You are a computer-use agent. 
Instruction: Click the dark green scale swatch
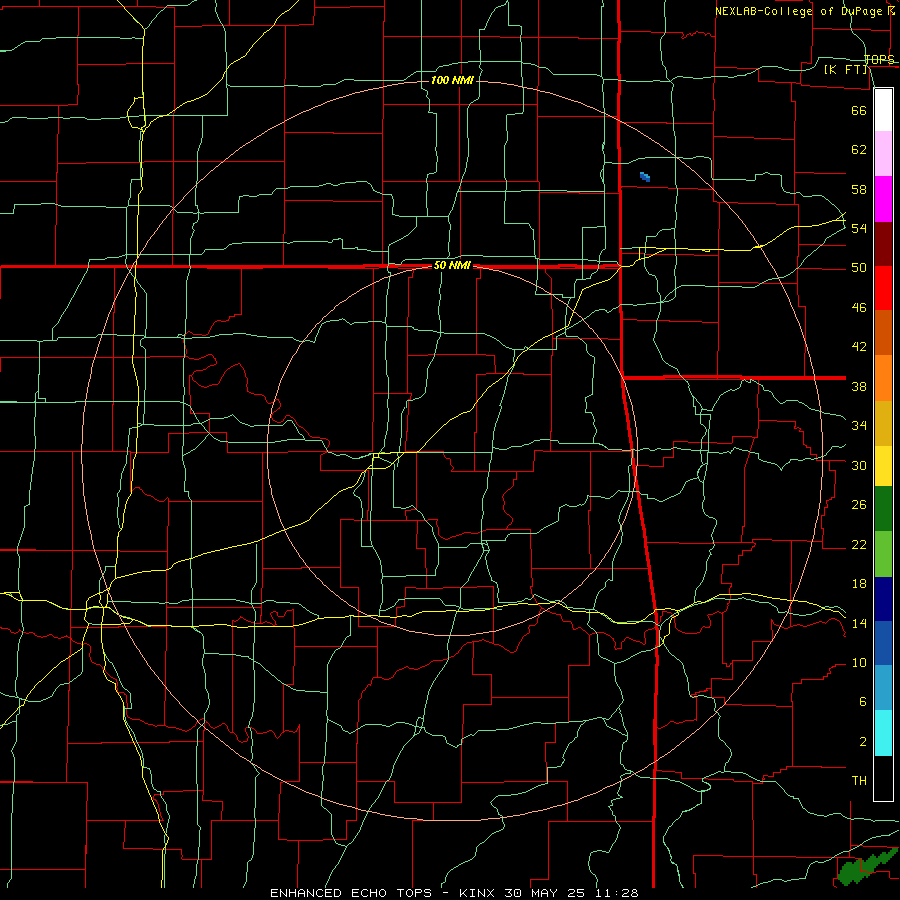883,509
